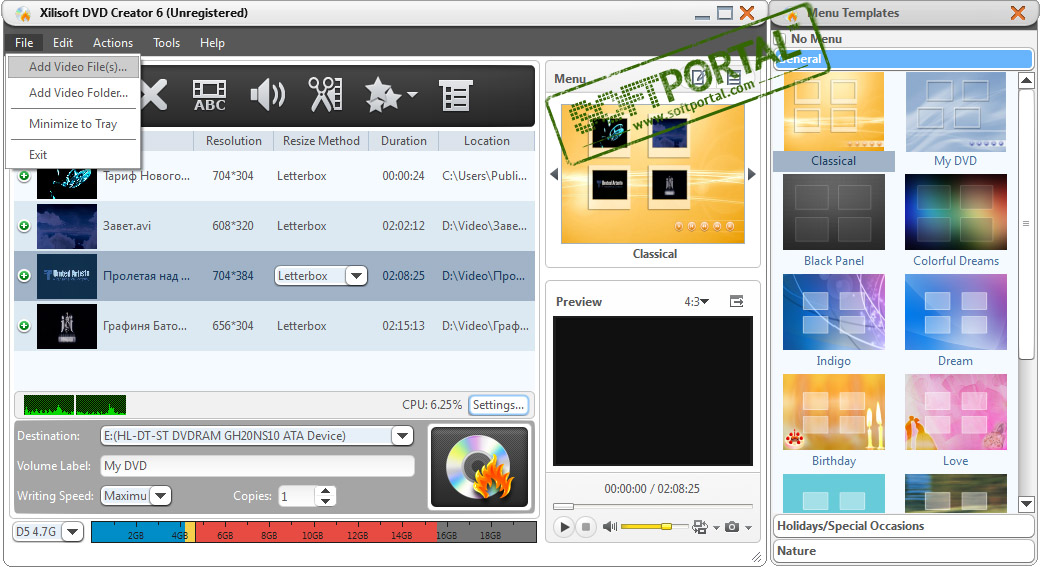
Task: Open the clip scissors tool
Action: (x=325, y=94)
